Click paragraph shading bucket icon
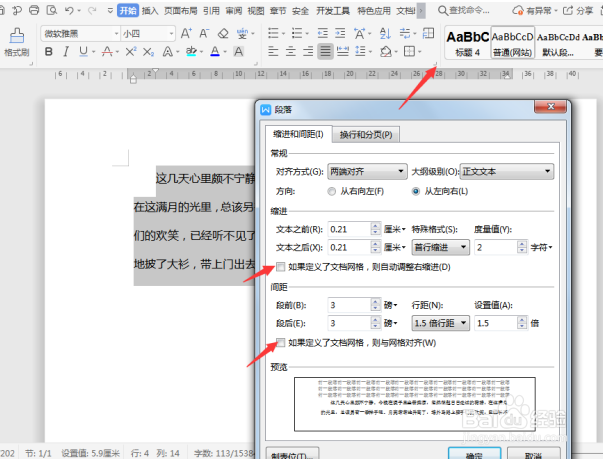Image resolution: width=603 pixels, height=459 pixels. (x=386, y=51)
